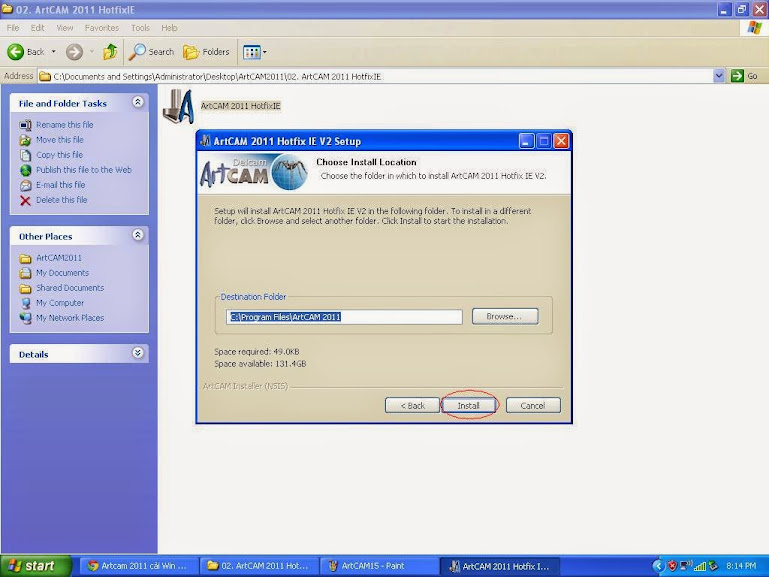Click the Explorer title bar folder icon
This screenshot has height=577, width=769.
(x=7, y=9)
